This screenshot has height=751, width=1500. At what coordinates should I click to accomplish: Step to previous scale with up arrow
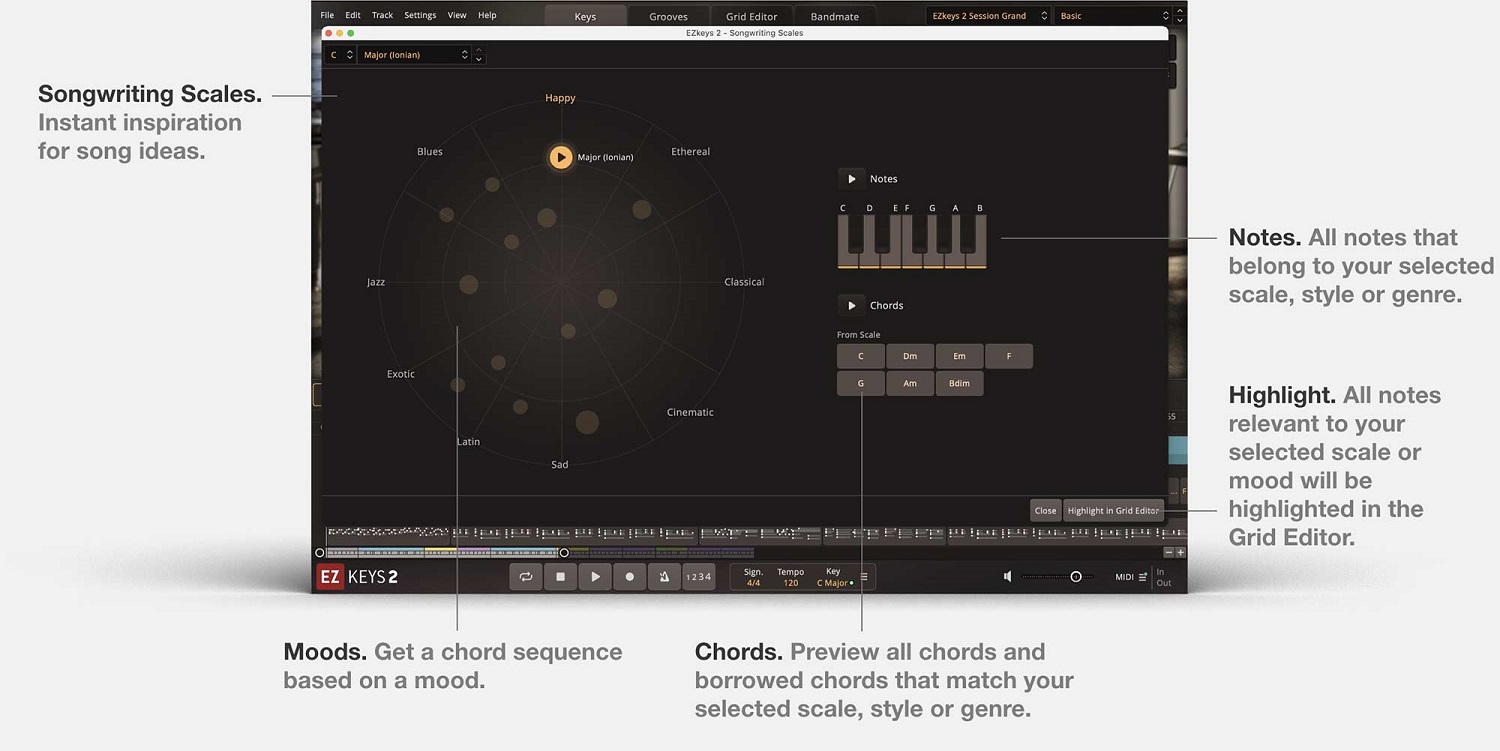[479, 50]
